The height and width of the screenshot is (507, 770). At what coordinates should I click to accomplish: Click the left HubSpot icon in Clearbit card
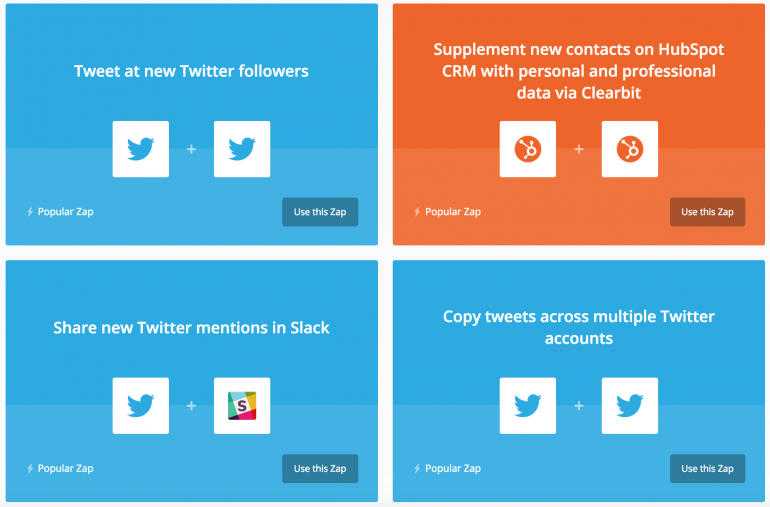tap(527, 149)
